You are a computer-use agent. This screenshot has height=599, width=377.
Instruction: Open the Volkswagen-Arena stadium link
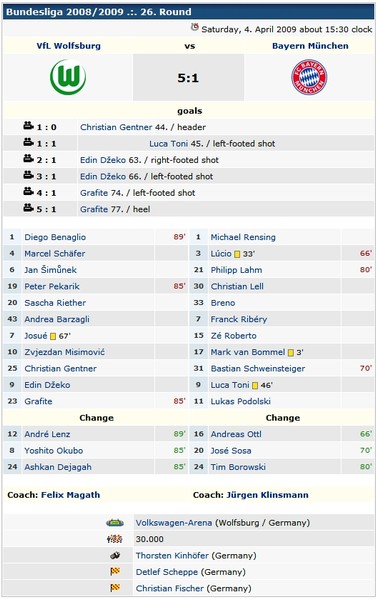point(174,523)
